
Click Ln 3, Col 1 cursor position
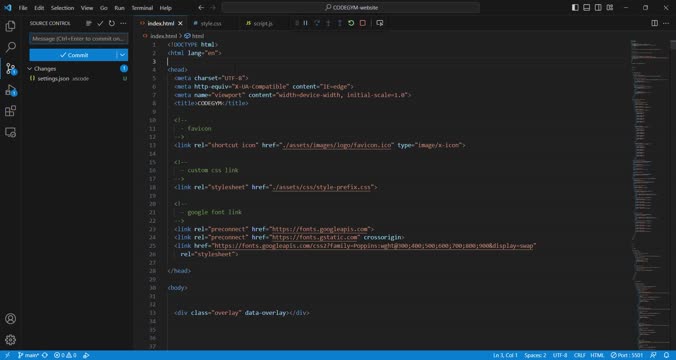coord(505,355)
